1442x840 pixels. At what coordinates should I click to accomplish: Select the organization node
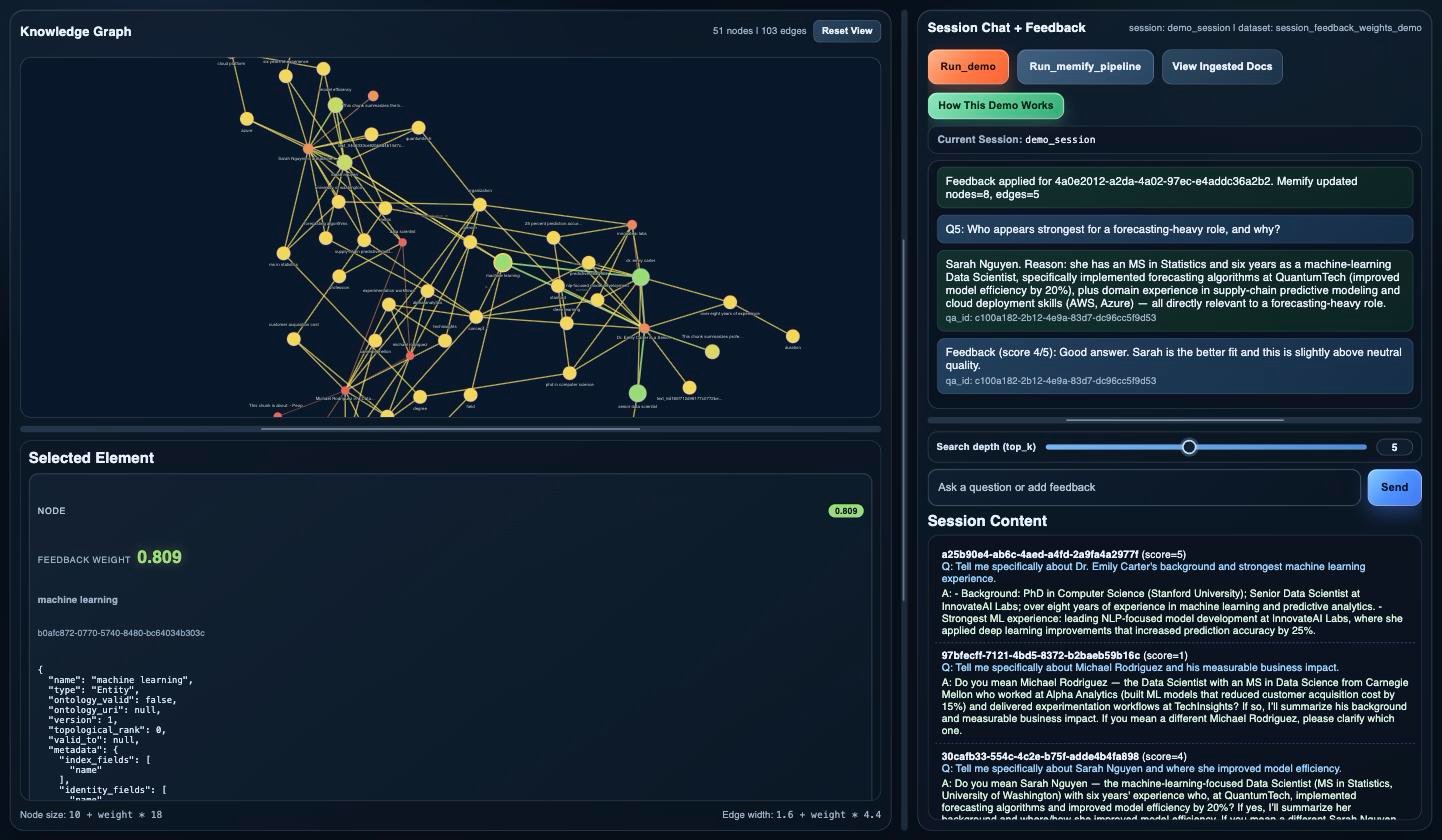pos(480,204)
